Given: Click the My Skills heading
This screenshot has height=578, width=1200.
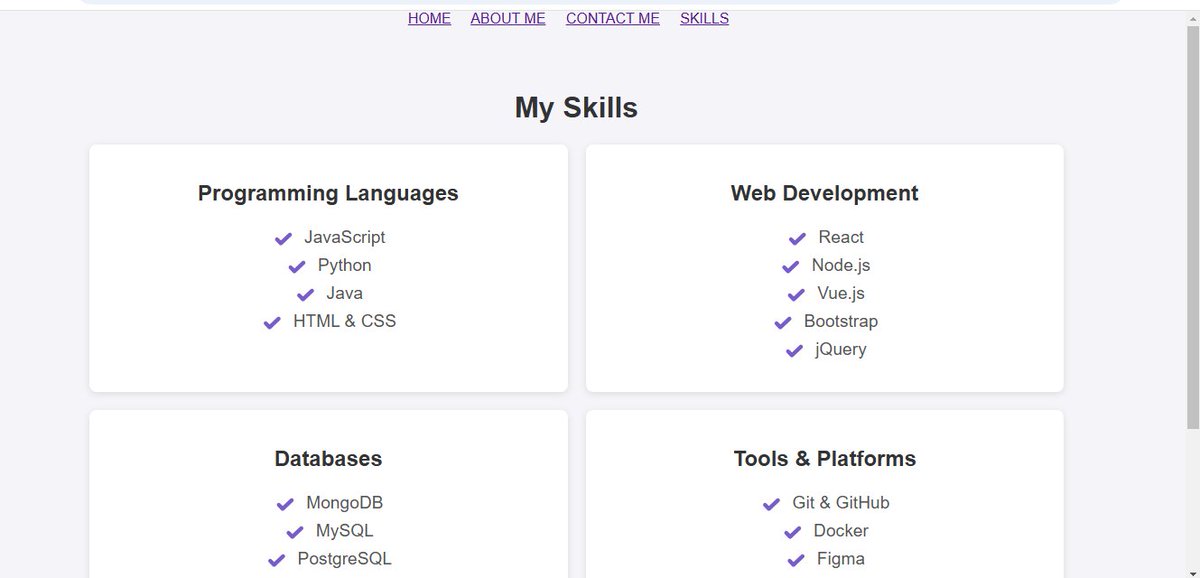Looking at the screenshot, I should pos(576,108).
